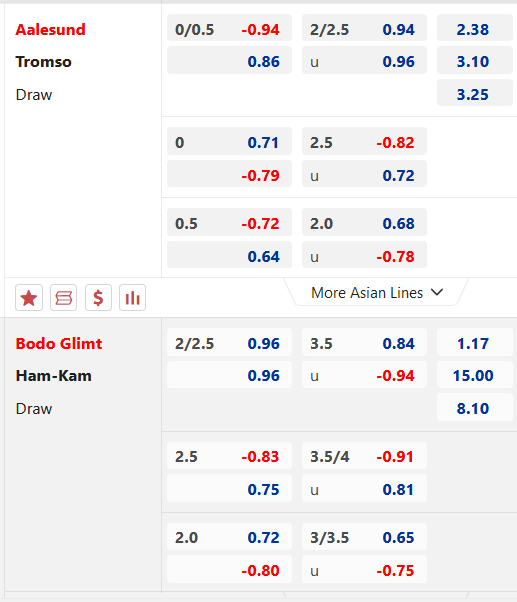Select draw odds 8.10

(475, 407)
